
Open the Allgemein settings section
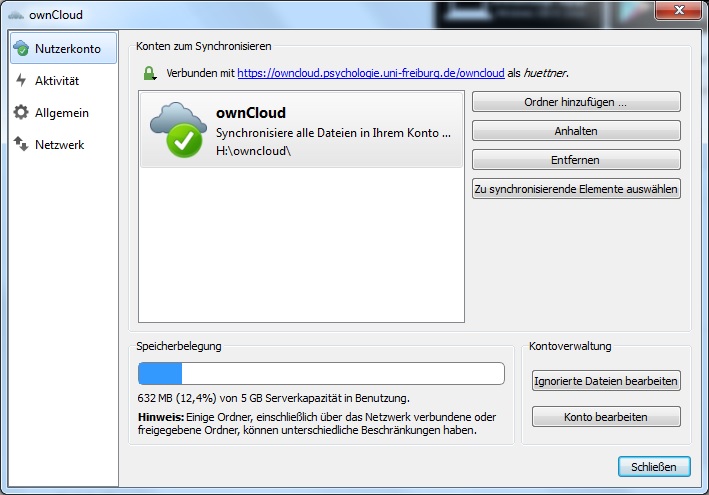pyautogui.click(x=63, y=113)
